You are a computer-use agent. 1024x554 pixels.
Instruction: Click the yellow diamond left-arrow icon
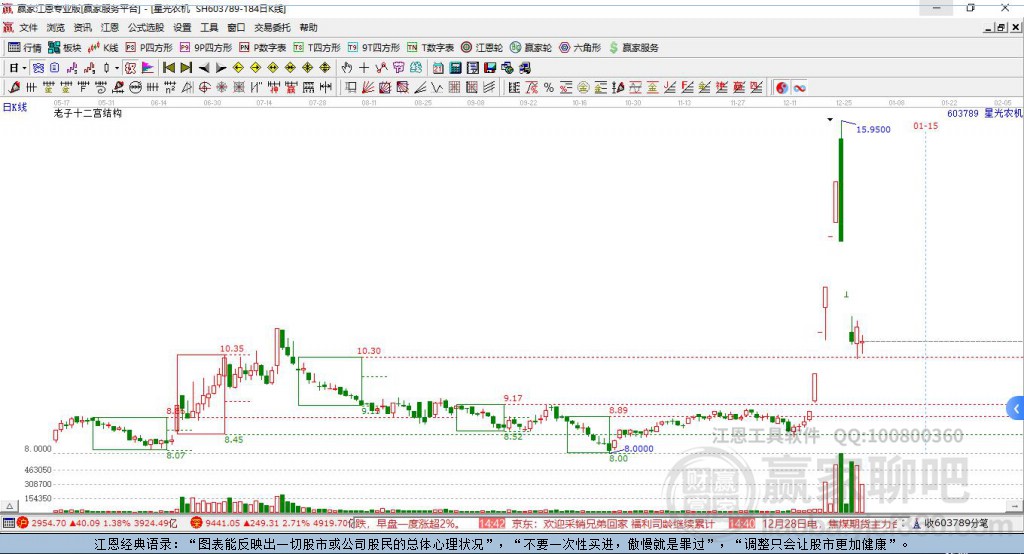(x=238, y=68)
